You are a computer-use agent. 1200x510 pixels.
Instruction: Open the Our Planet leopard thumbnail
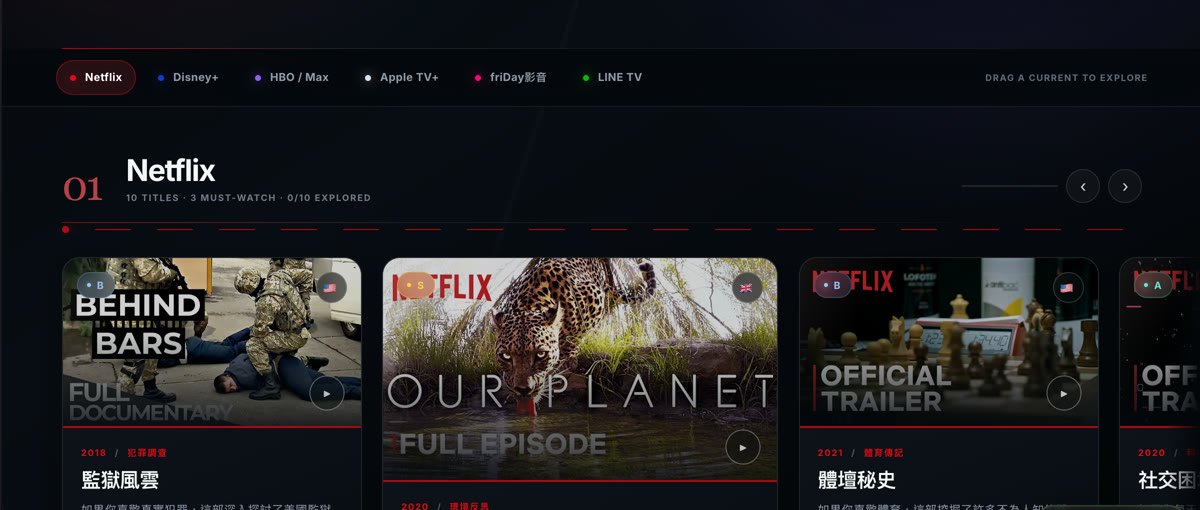580,369
